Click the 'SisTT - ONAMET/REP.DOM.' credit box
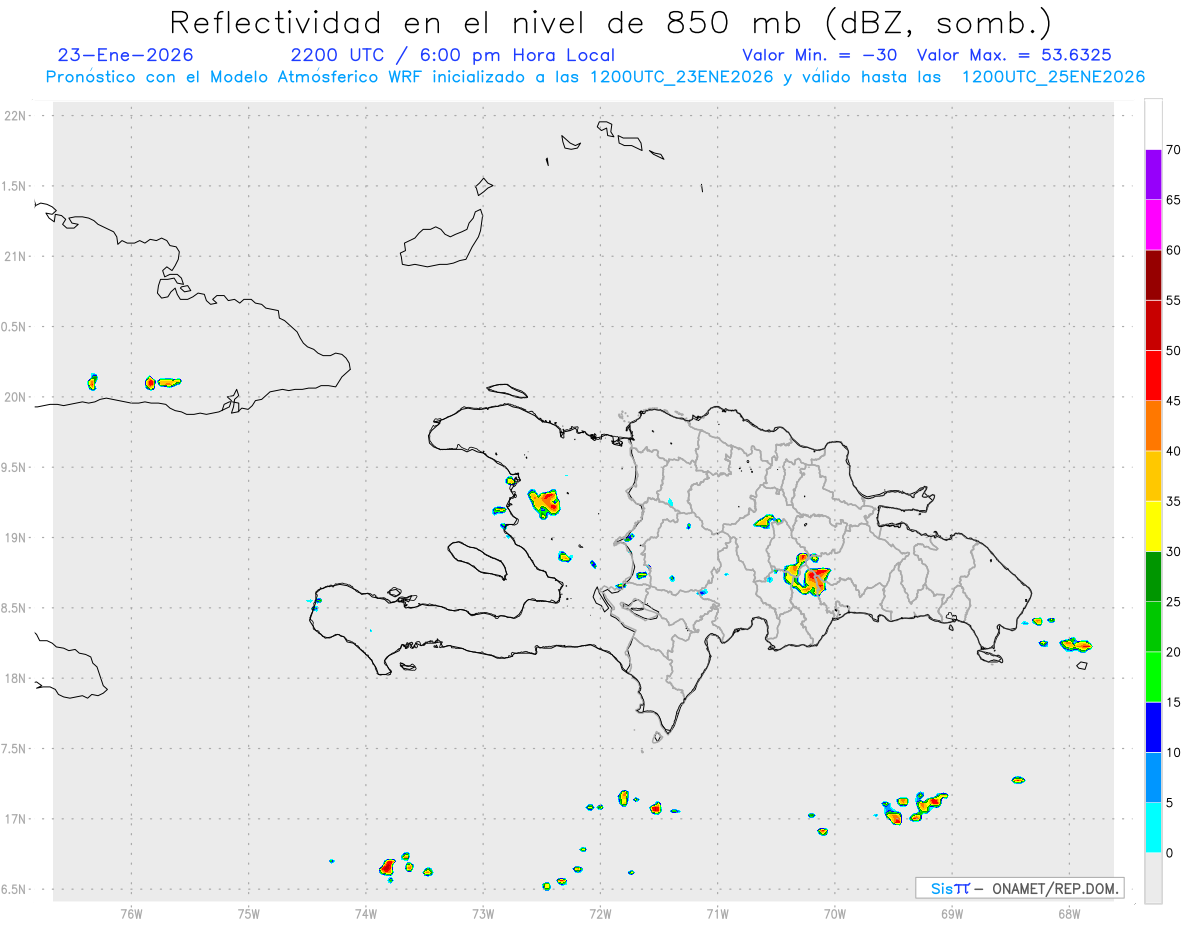This screenshot has height=927, width=1200. click(x=1019, y=888)
